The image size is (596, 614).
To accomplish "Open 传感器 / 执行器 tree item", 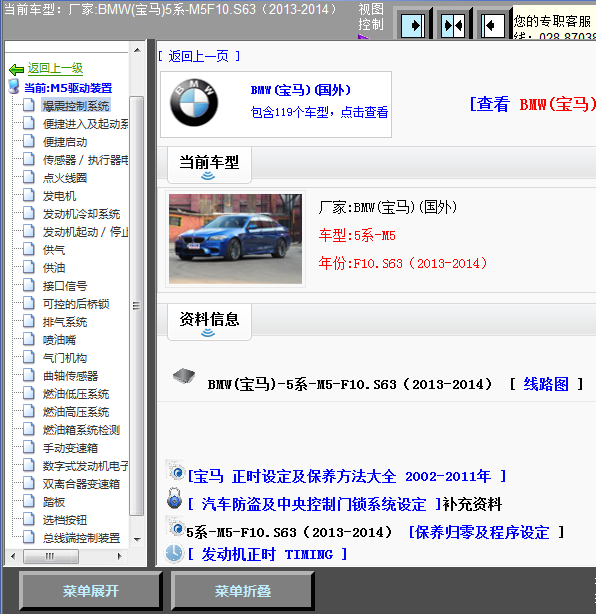I will (85, 160).
